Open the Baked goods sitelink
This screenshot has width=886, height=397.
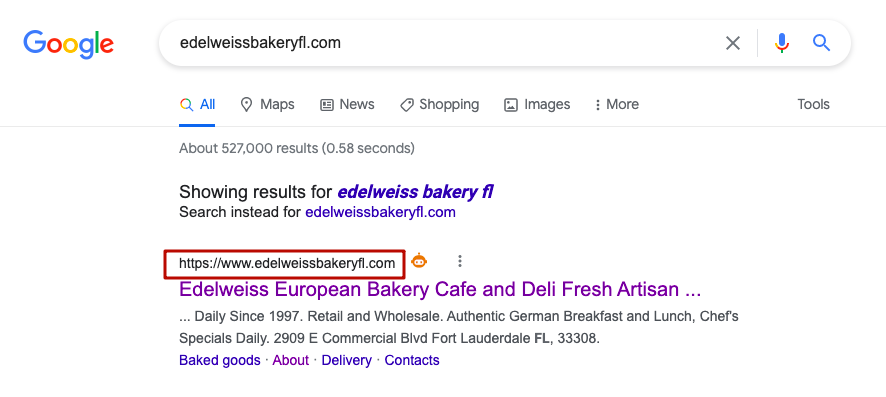click(x=220, y=360)
